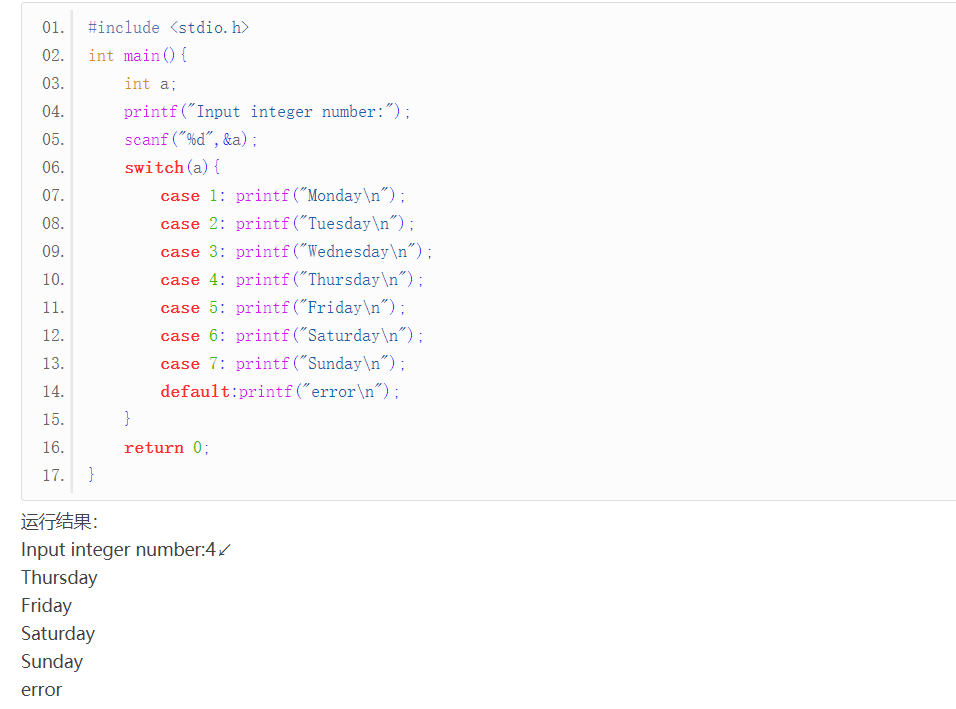This screenshot has width=956, height=709.
Task: Click the 'case 3' Wednesday line
Action: pyautogui.click(x=296, y=252)
